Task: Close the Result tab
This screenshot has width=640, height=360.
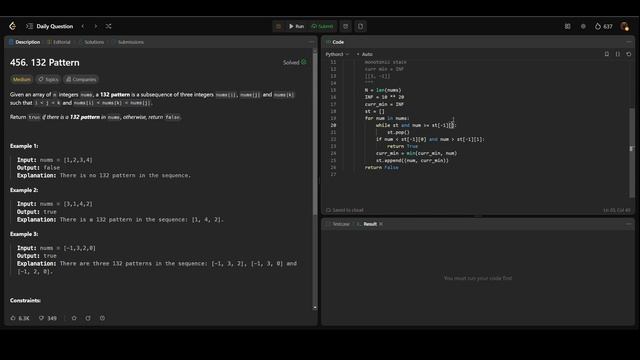Action: point(381,224)
